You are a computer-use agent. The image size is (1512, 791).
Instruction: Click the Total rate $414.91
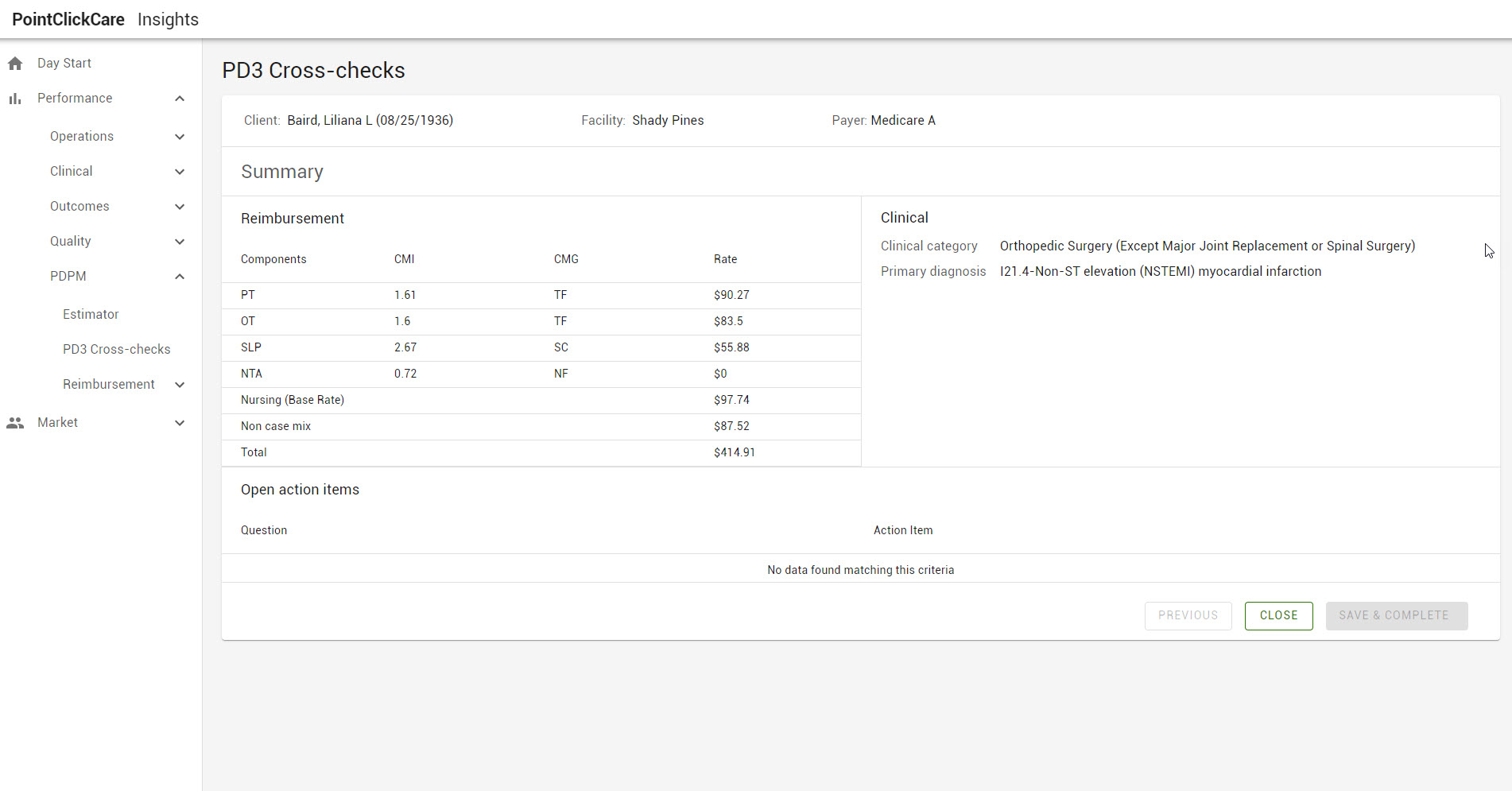735,452
